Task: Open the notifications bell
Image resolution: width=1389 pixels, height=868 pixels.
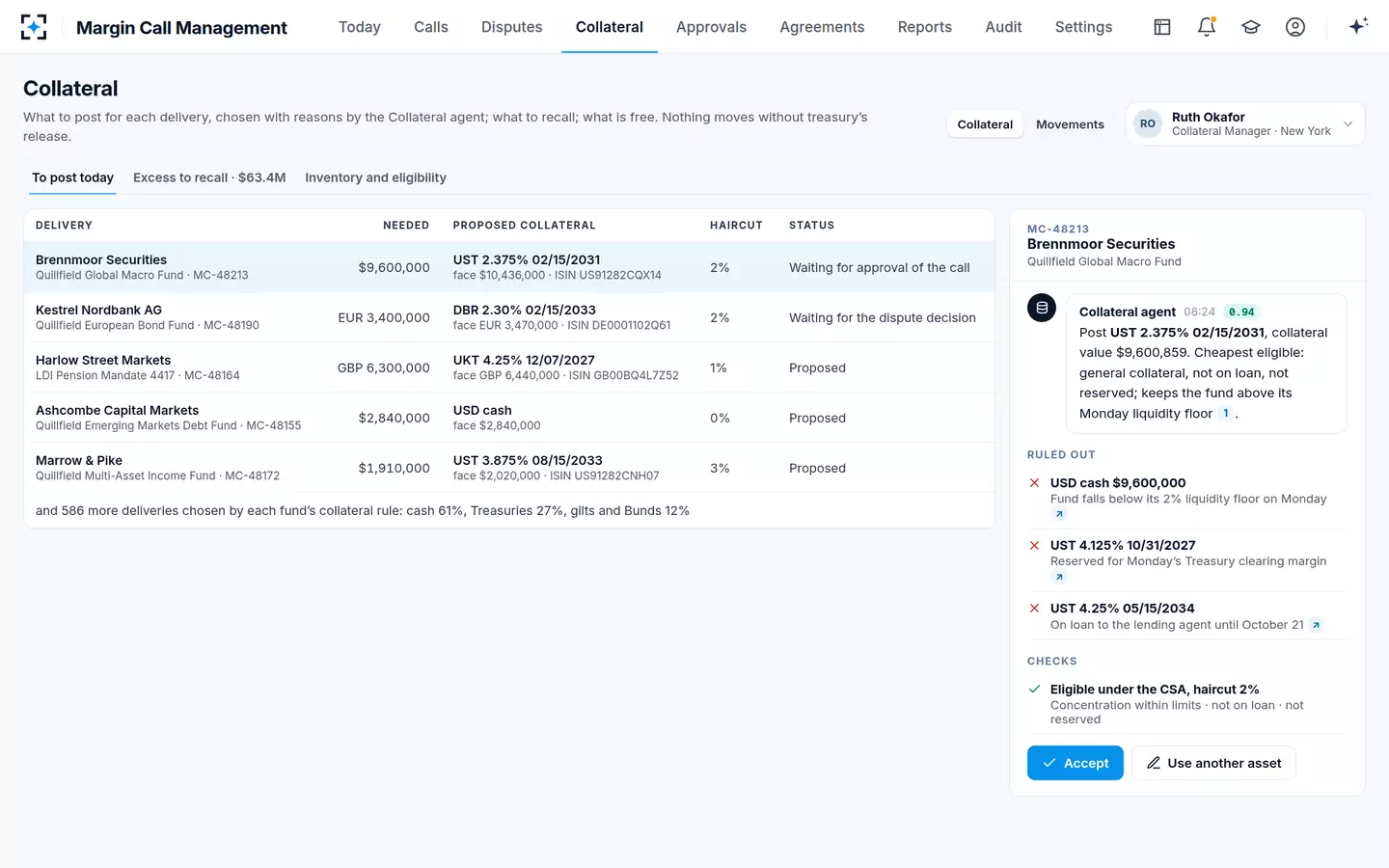Action: (1207, 27)
